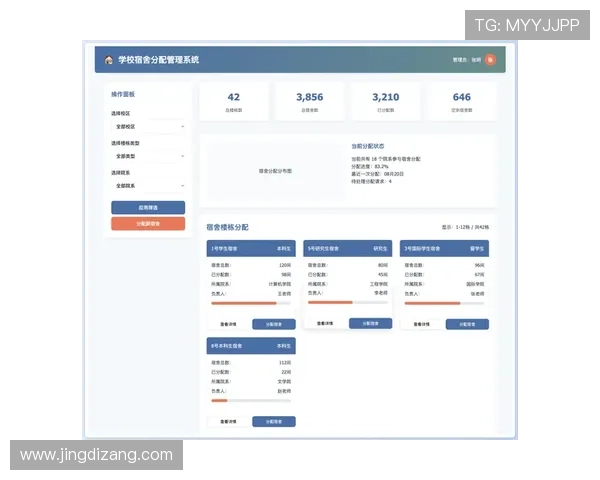
Task: Click 分配宿舍 for 8号本科生宿舍
Action: coord(273,422)
